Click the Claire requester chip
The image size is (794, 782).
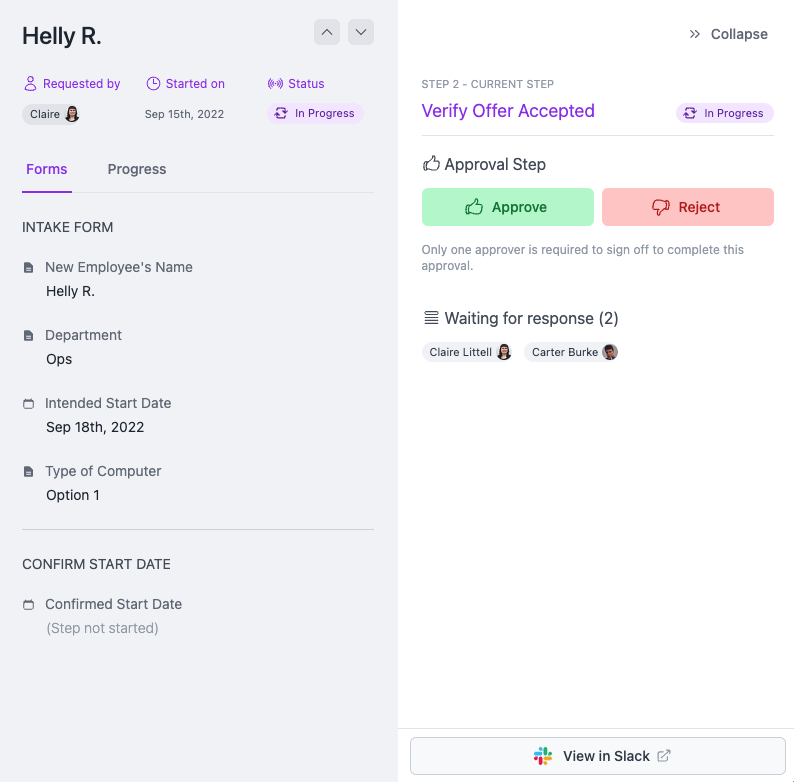click(51, 114)
